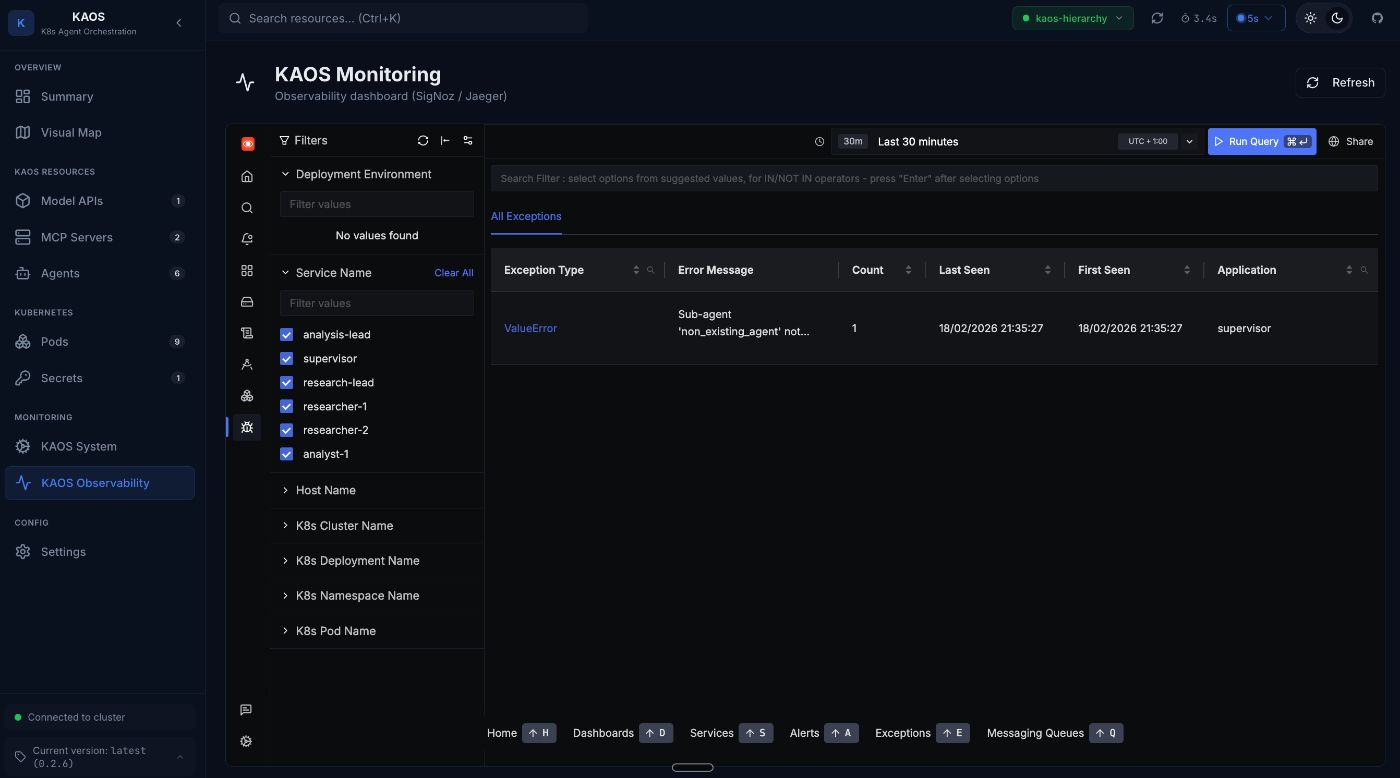Open the GitHub icon in top bar
This screenshot has height=778, width=1400.
tap(1375, 18)
